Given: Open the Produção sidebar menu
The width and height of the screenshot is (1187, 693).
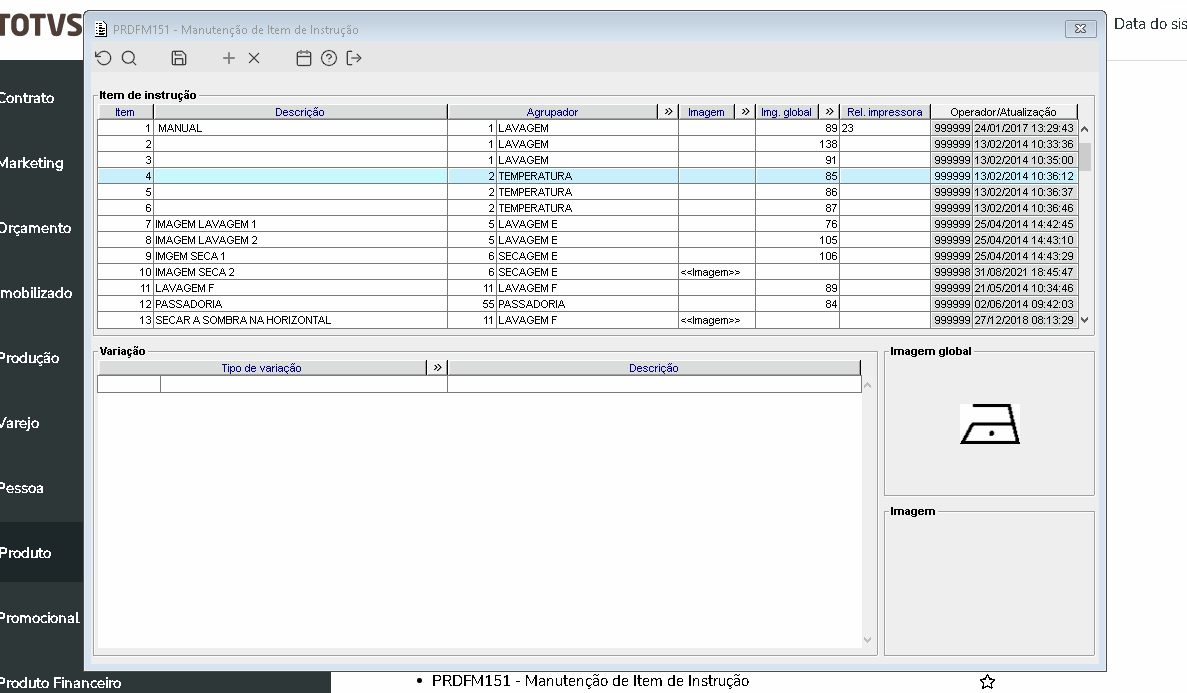Looking at the screenshot, I should pyautogui.click(x=30, y=358).
